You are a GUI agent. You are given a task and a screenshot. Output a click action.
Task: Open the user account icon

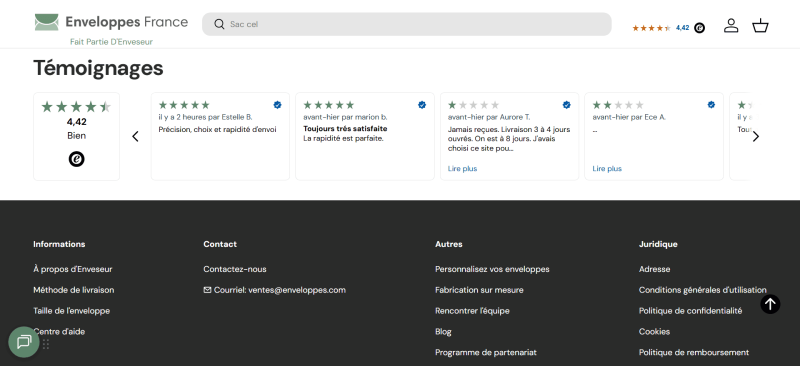731,26
